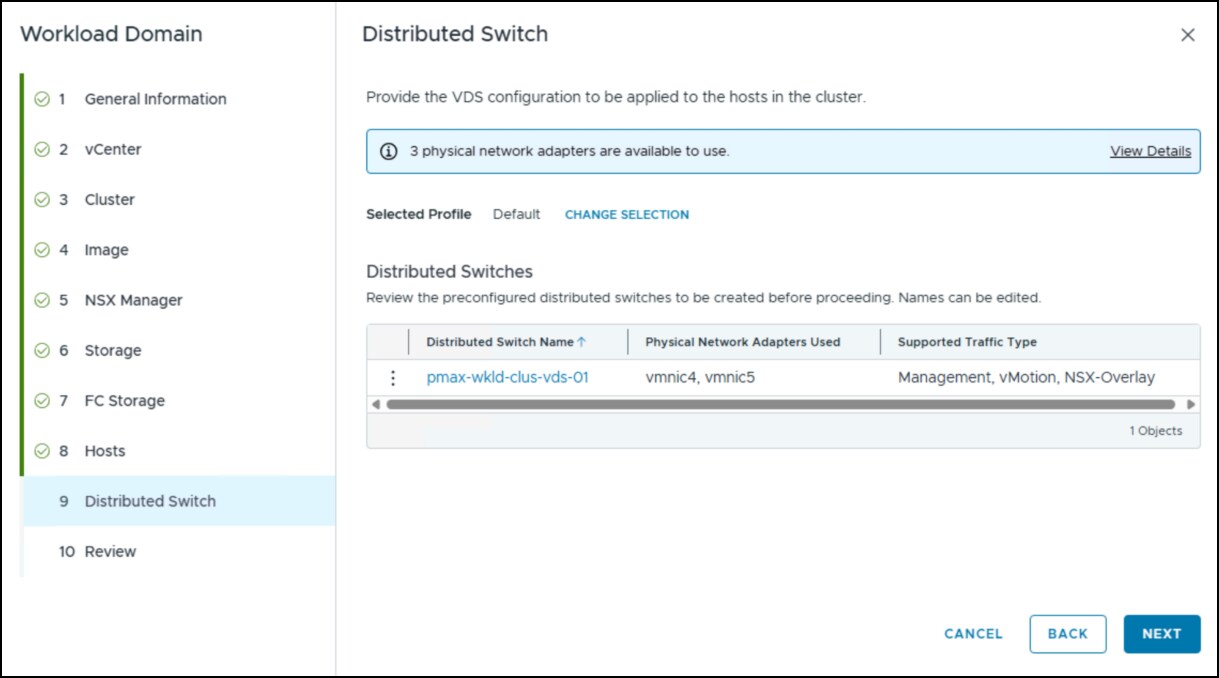The image size is (1219, 678).
Task: Click the Distributed Switches section heading
Action: click(450, 272)
